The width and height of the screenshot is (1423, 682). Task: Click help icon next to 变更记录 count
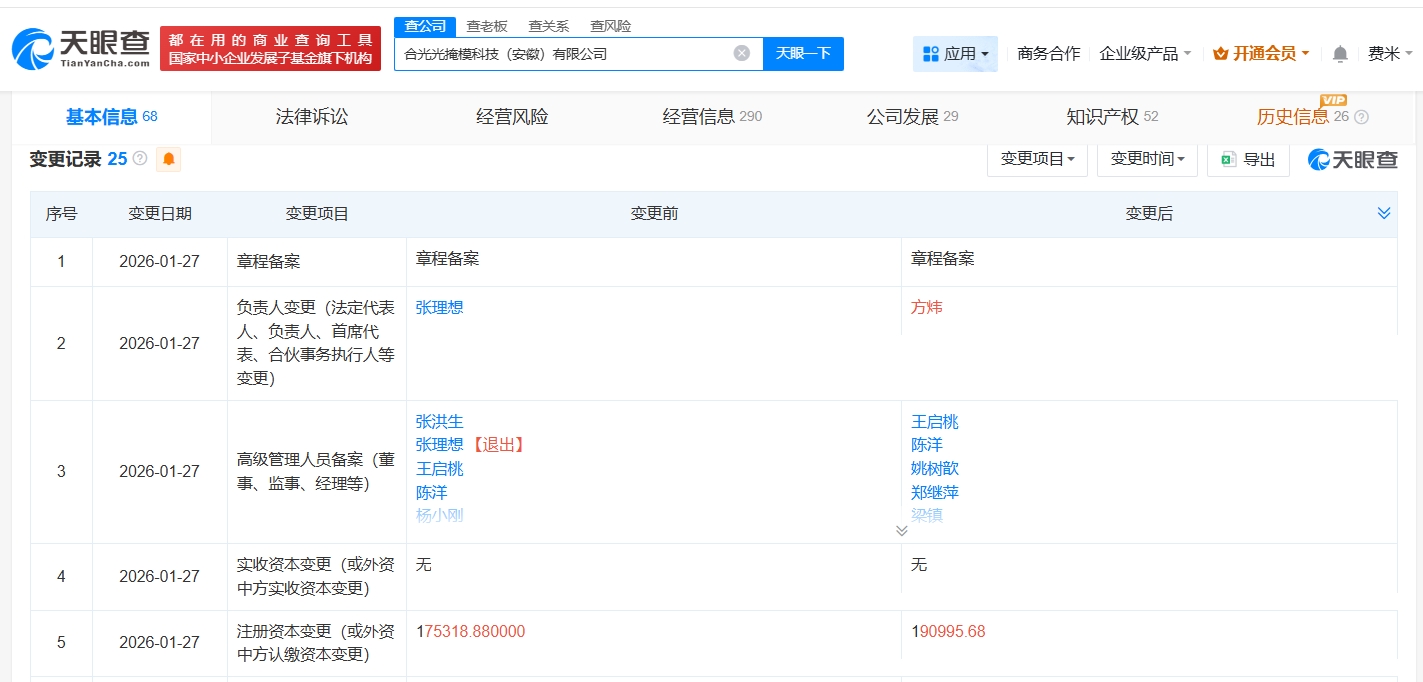click(x=140, y=159)
